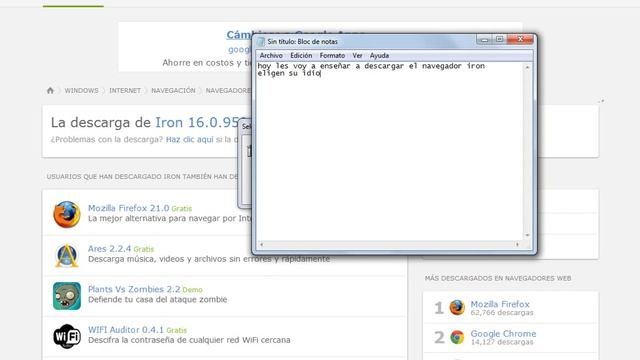Open the Archivo menu in Bloc de notas
This screenshot has height=360, width=640.
click(x=271, y=56)
